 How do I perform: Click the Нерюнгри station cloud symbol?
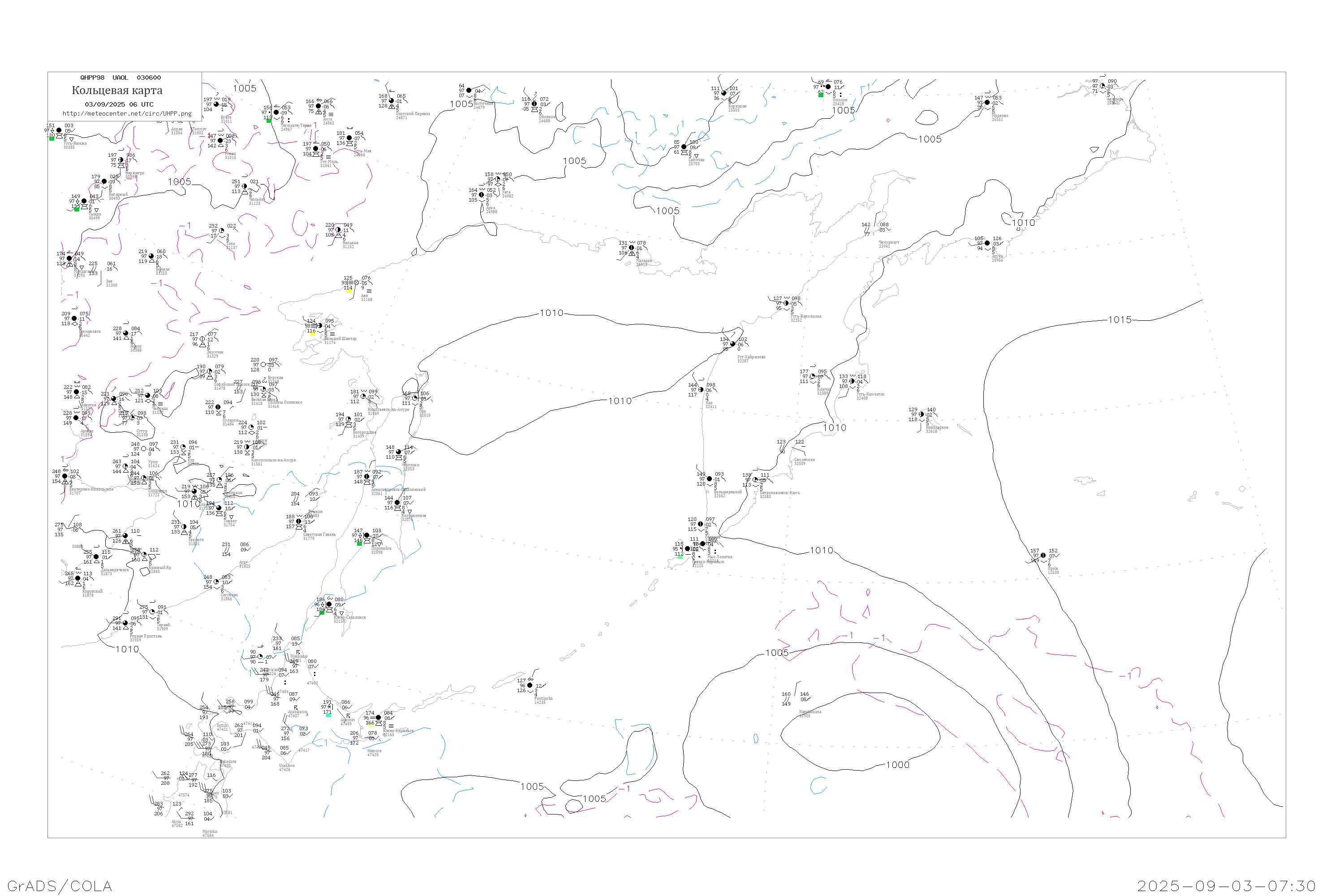[121, 160]
